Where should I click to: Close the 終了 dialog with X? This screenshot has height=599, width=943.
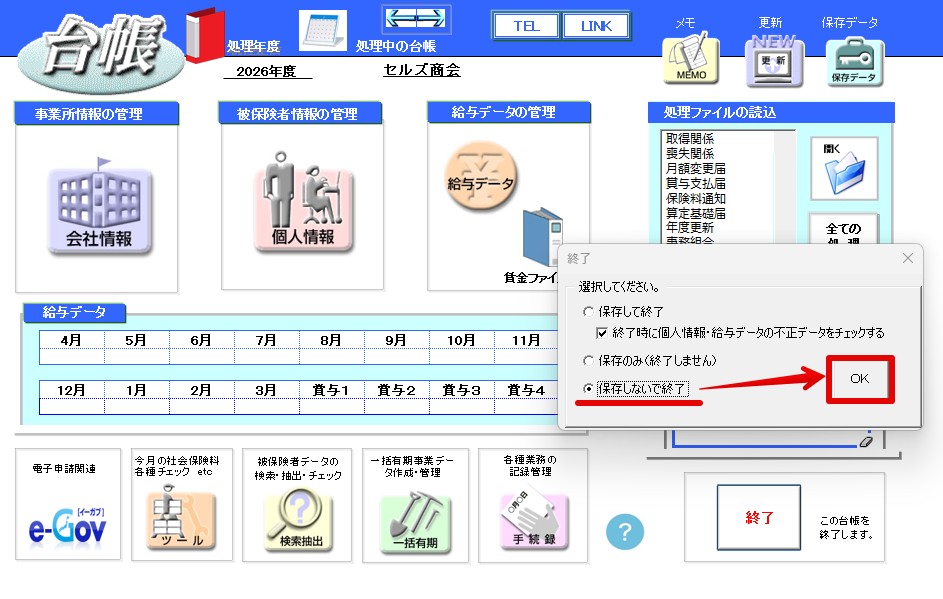click(x=908, y=258)
